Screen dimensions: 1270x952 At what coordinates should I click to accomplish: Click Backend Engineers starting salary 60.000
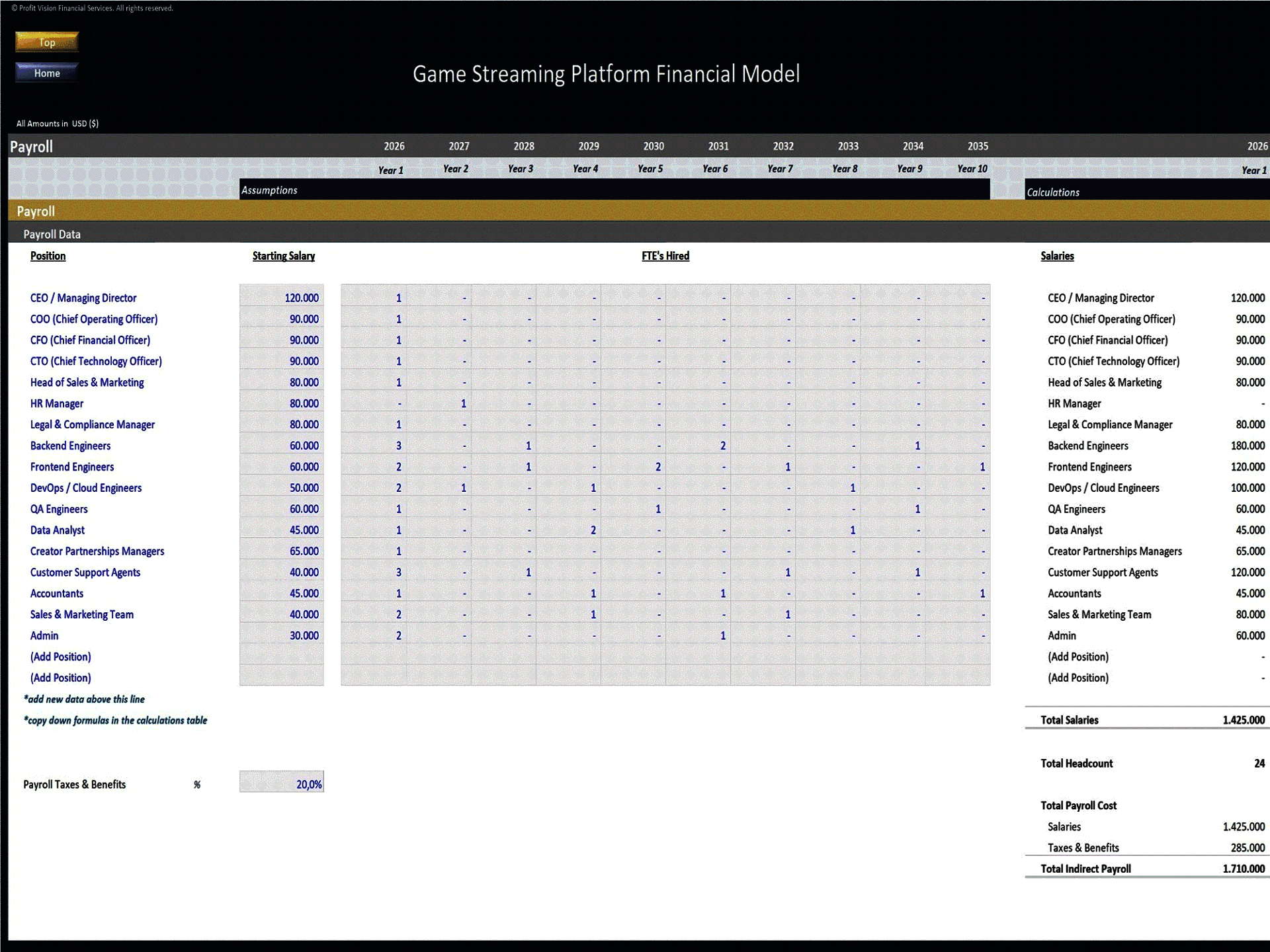click(282, 446)
